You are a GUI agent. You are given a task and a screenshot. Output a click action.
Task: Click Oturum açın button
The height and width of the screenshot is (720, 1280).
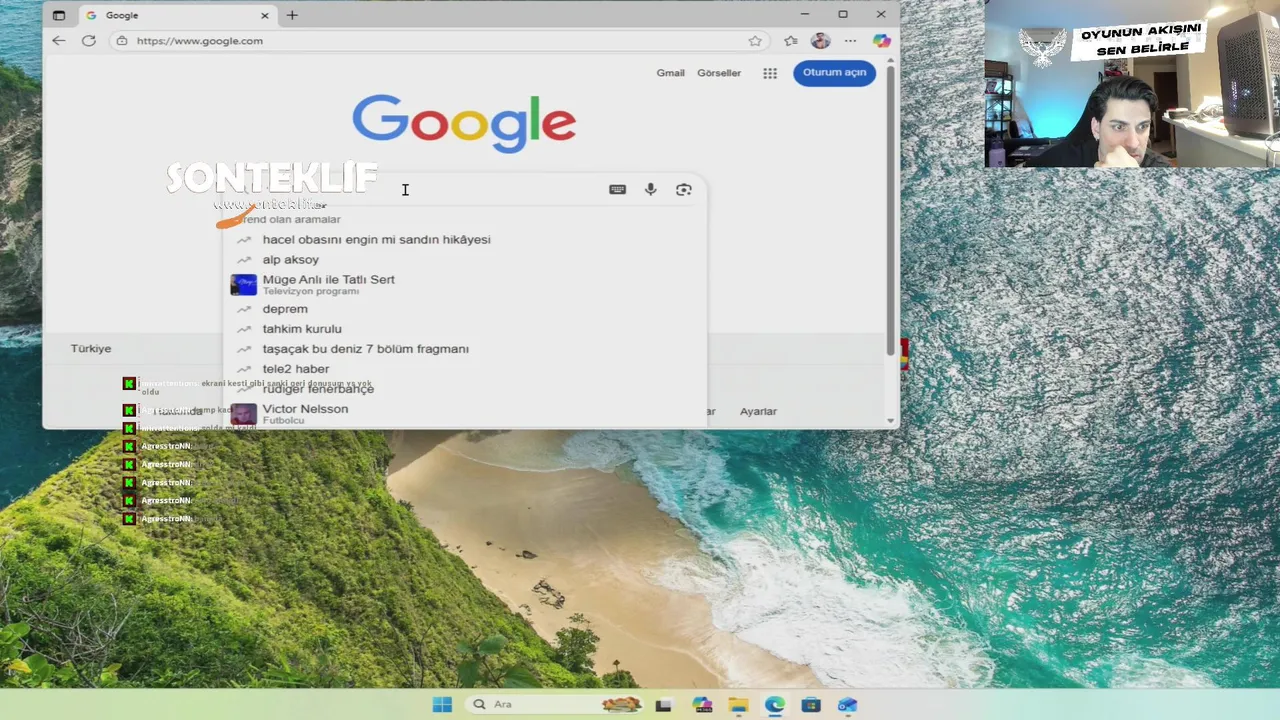[x=834, y=73]
